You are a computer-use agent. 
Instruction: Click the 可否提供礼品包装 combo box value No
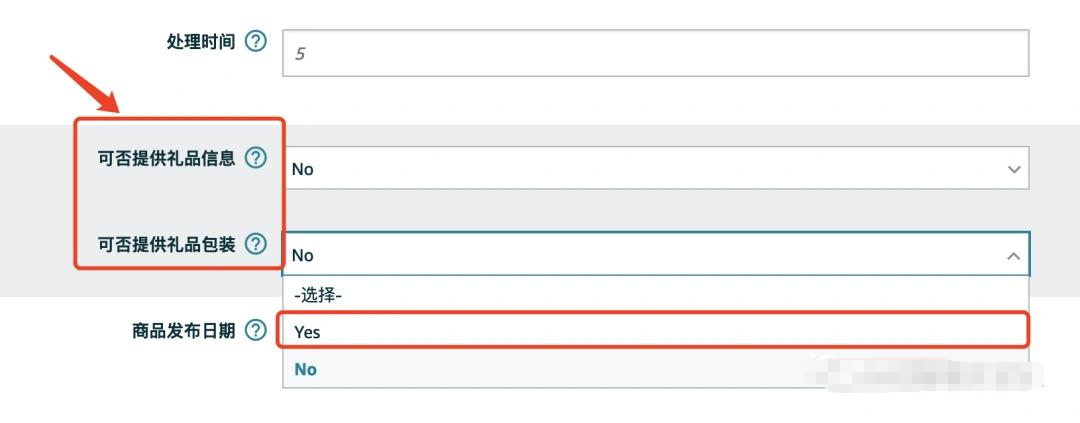click(x=655, y=255)
